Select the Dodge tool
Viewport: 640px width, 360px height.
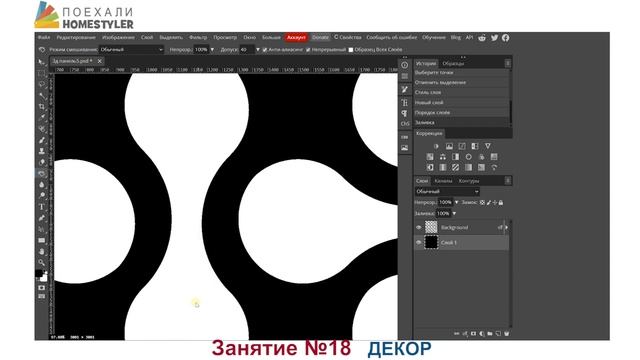pyautogui.click(x=41, y=196)
